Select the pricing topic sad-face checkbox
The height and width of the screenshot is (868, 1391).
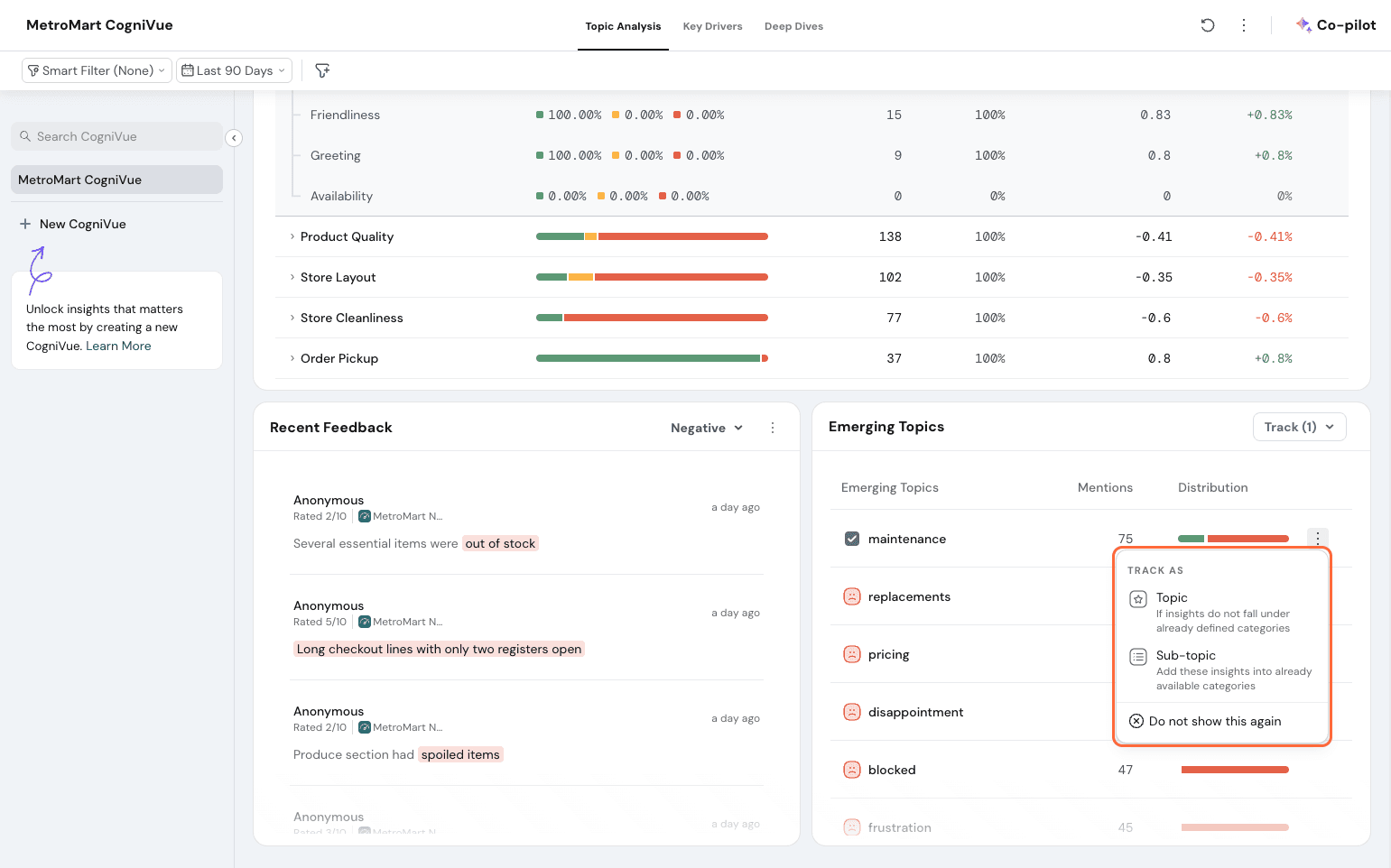[851, 654]
